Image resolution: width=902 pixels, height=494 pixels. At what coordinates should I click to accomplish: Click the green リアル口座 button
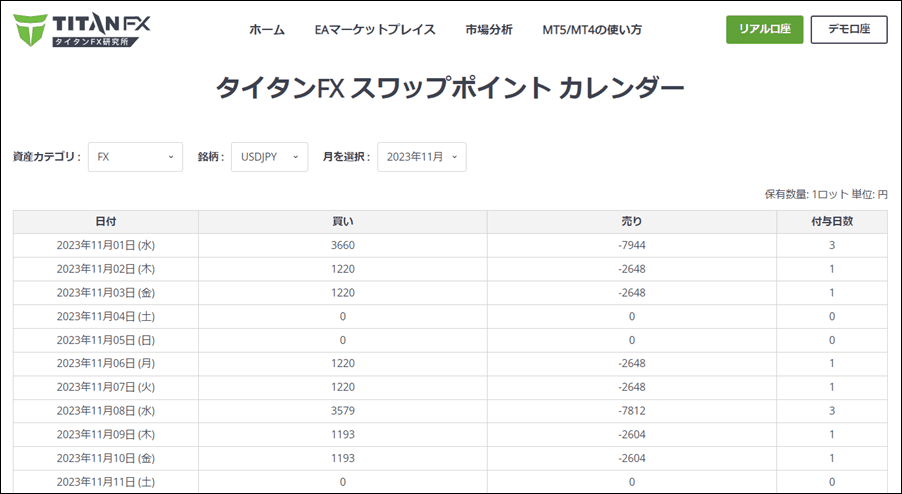[764, 30]
